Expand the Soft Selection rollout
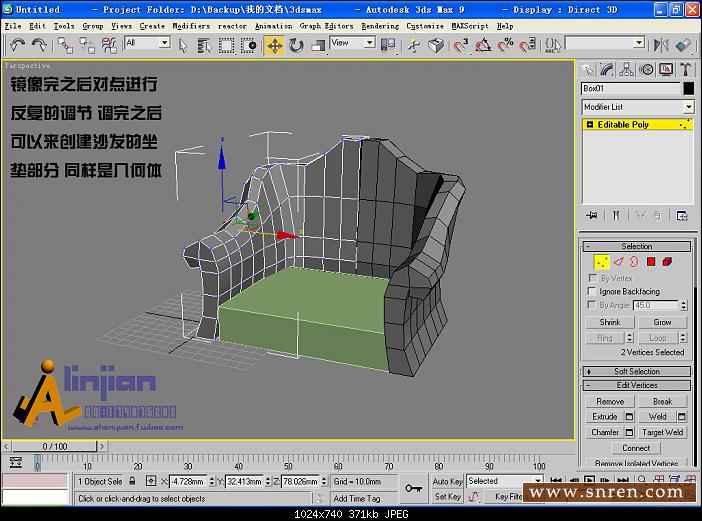Image resolution: width=702 pixels, height=521 pixels. pyautogui.click(x=637, y=371)
